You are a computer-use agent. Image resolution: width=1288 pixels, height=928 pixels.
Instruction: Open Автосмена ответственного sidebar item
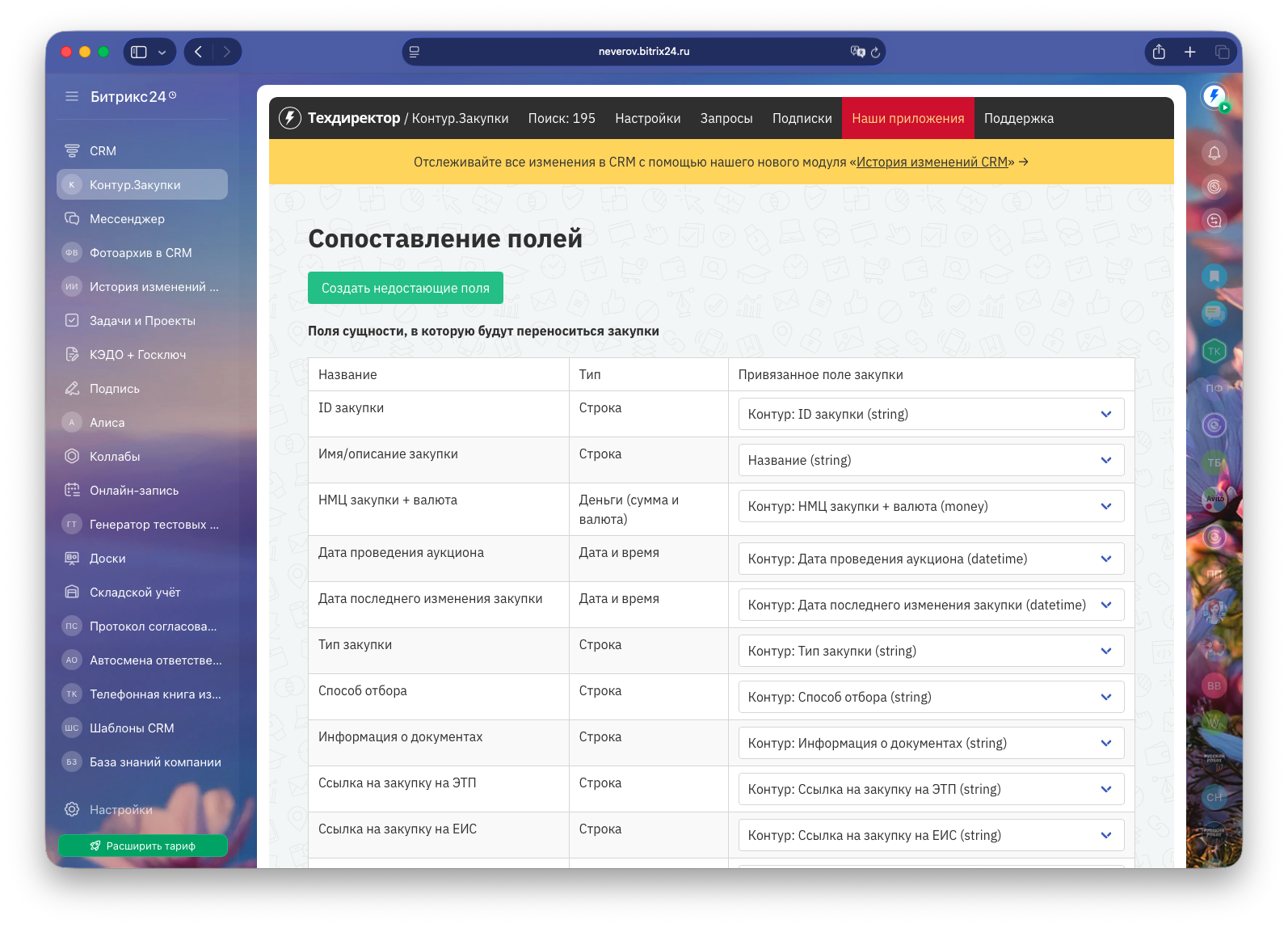142,660
